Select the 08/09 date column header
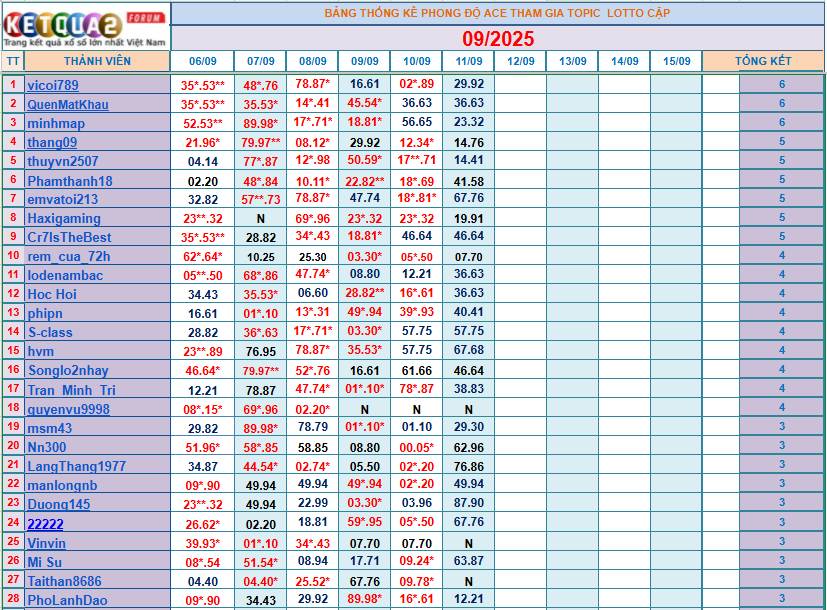This screenshot has height=610, width=827. pyautogui.click(x=313, y=61)
